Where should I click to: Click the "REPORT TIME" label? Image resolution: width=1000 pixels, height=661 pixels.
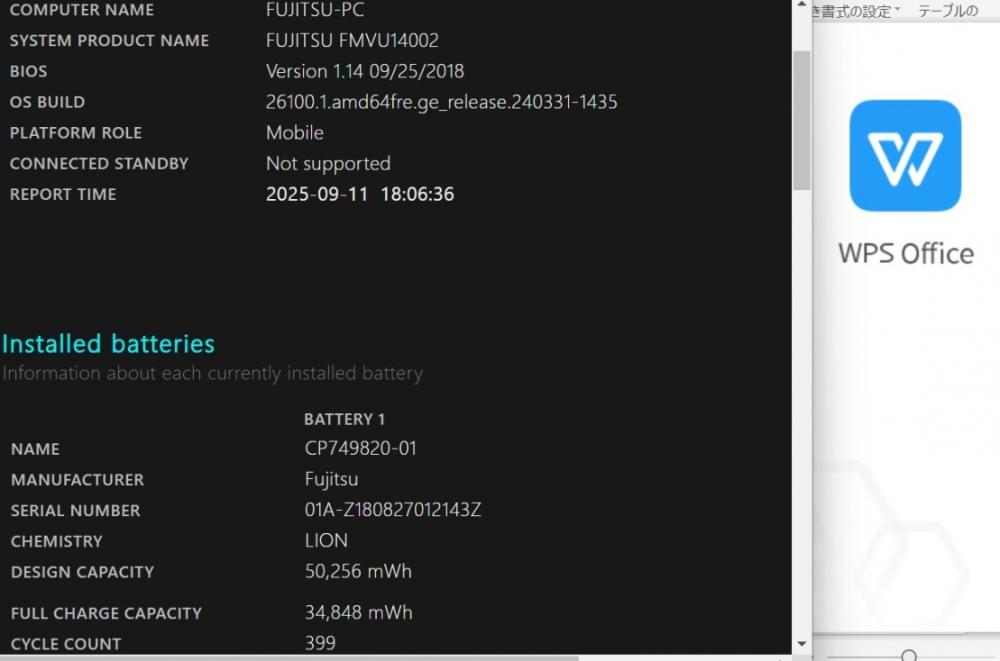[62, 194]
